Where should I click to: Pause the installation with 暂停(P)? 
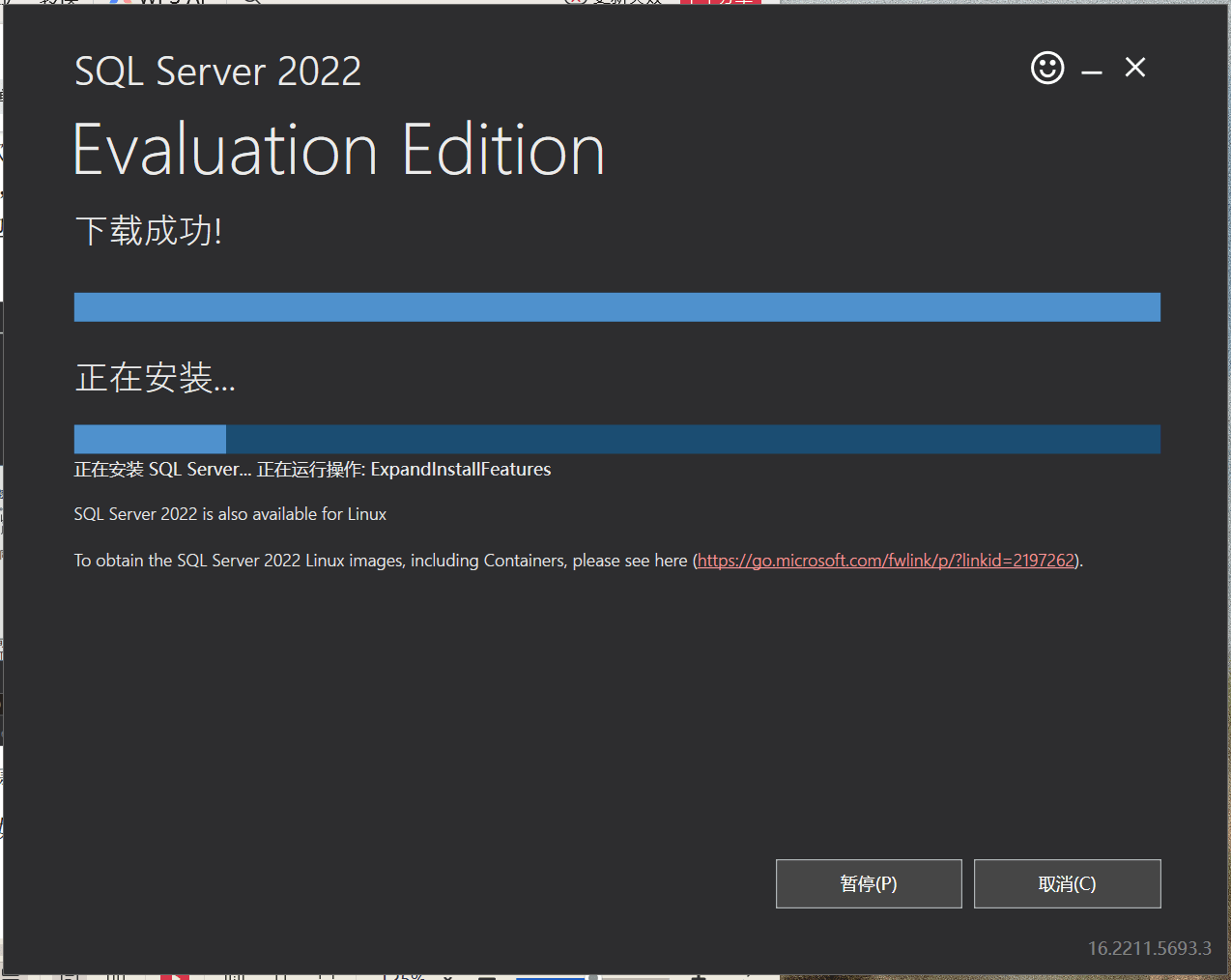[869, 883]
